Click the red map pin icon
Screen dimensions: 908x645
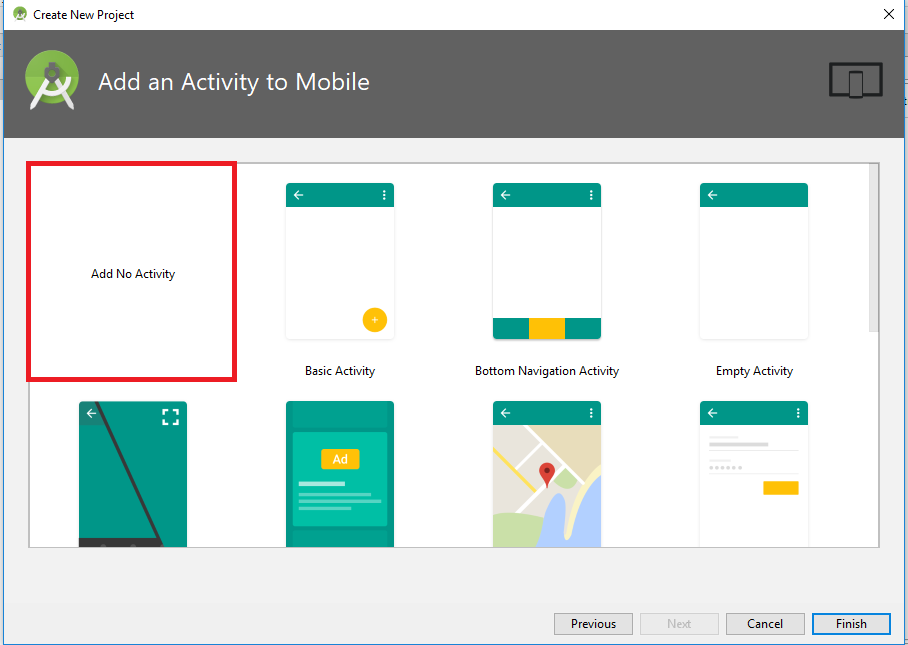(546, 474)
